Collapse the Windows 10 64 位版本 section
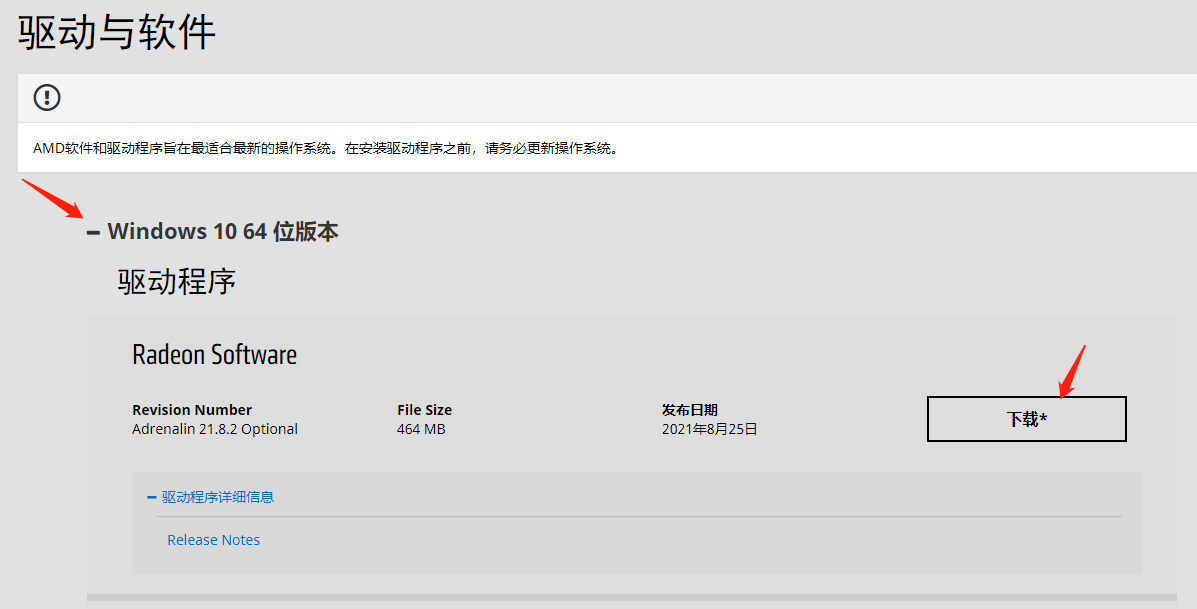This screenshot has height=609, width=1197. [x=212, y=231]
